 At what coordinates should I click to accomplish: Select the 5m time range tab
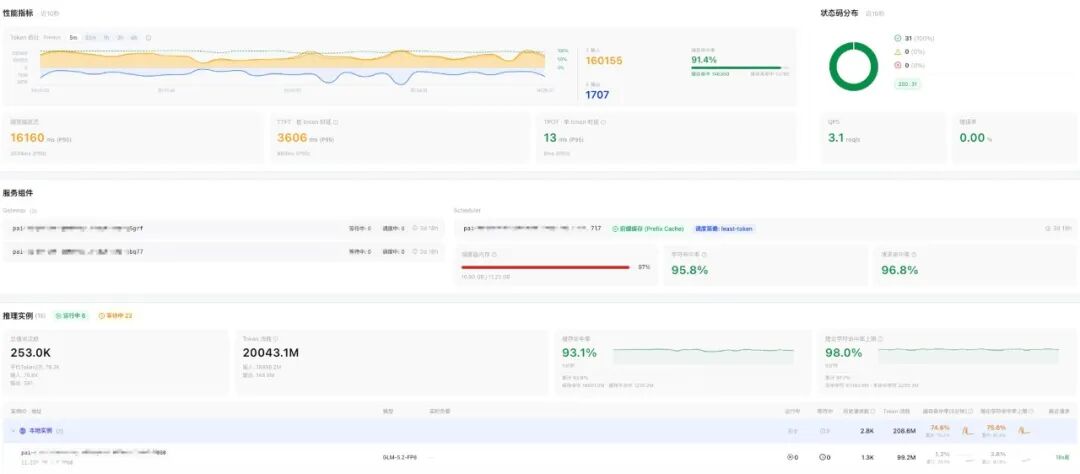74,38
